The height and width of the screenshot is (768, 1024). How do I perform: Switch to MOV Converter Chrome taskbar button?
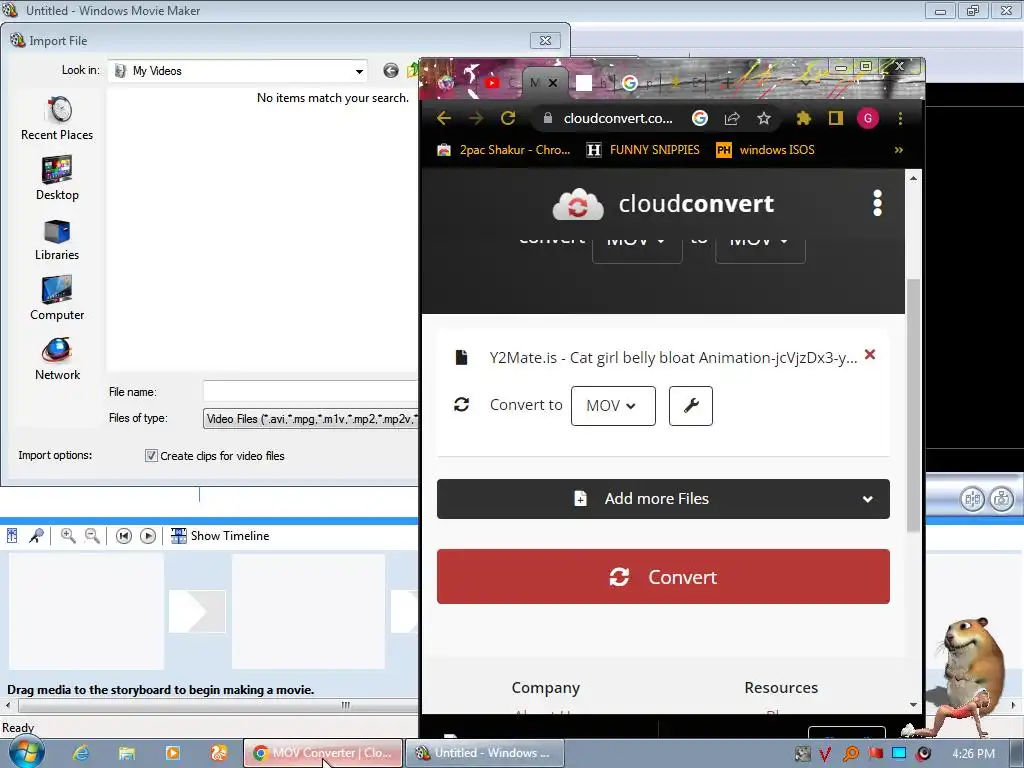tap(323, 753)
